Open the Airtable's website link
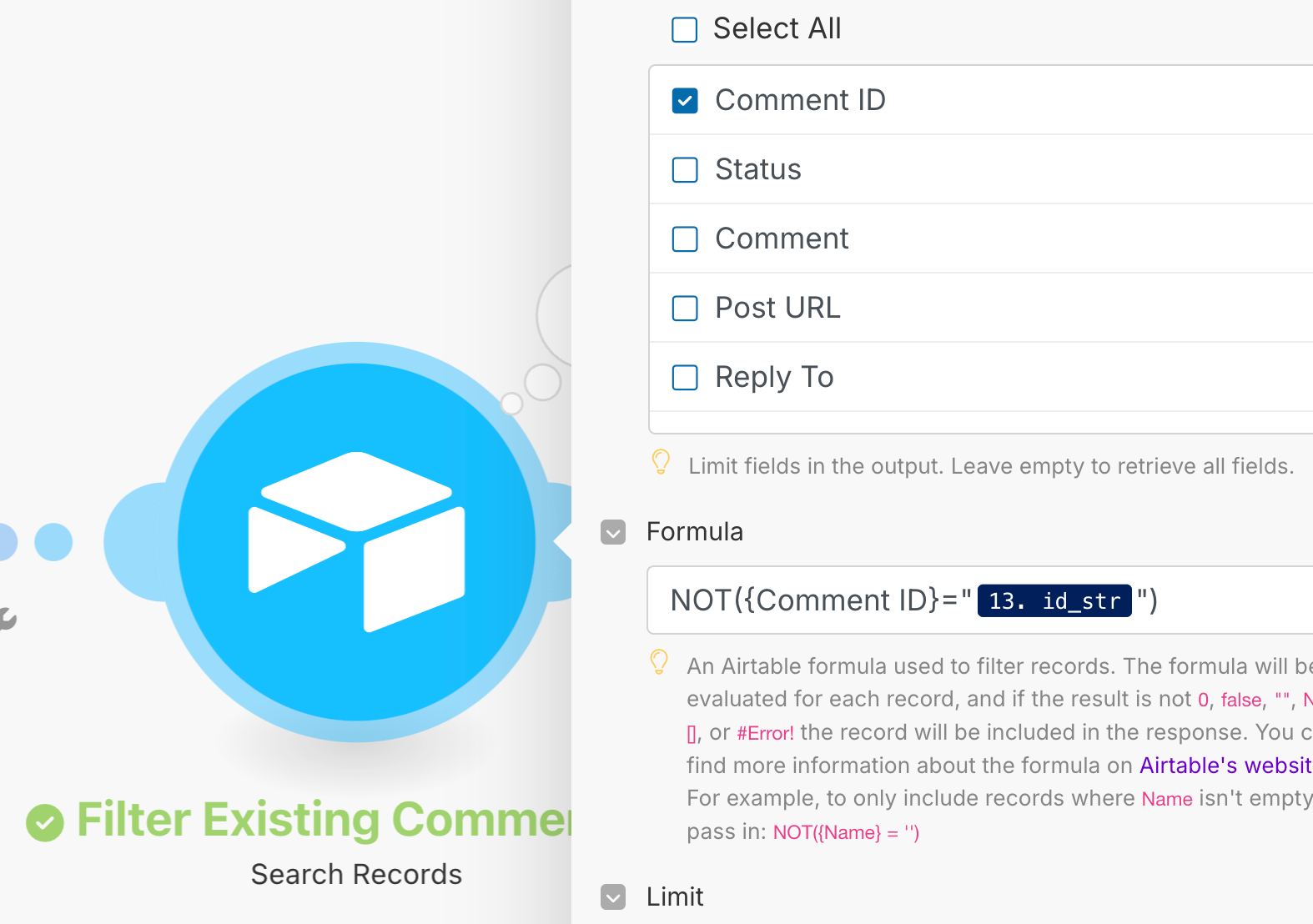 click(1225, 766)
